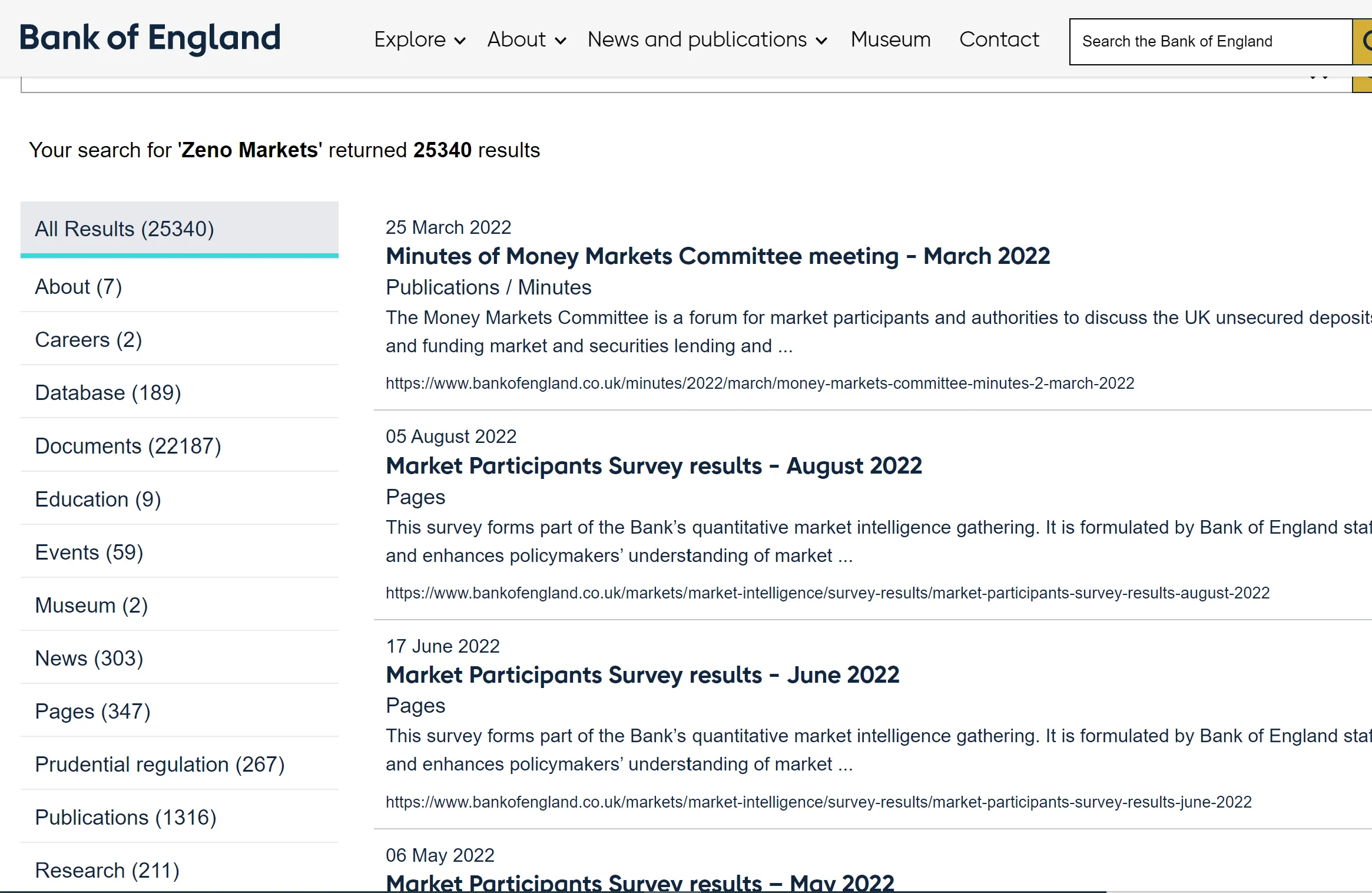Screen dimensions: 1372x893
Task: Filter results by Museum (2)
Action: point(180,605)
